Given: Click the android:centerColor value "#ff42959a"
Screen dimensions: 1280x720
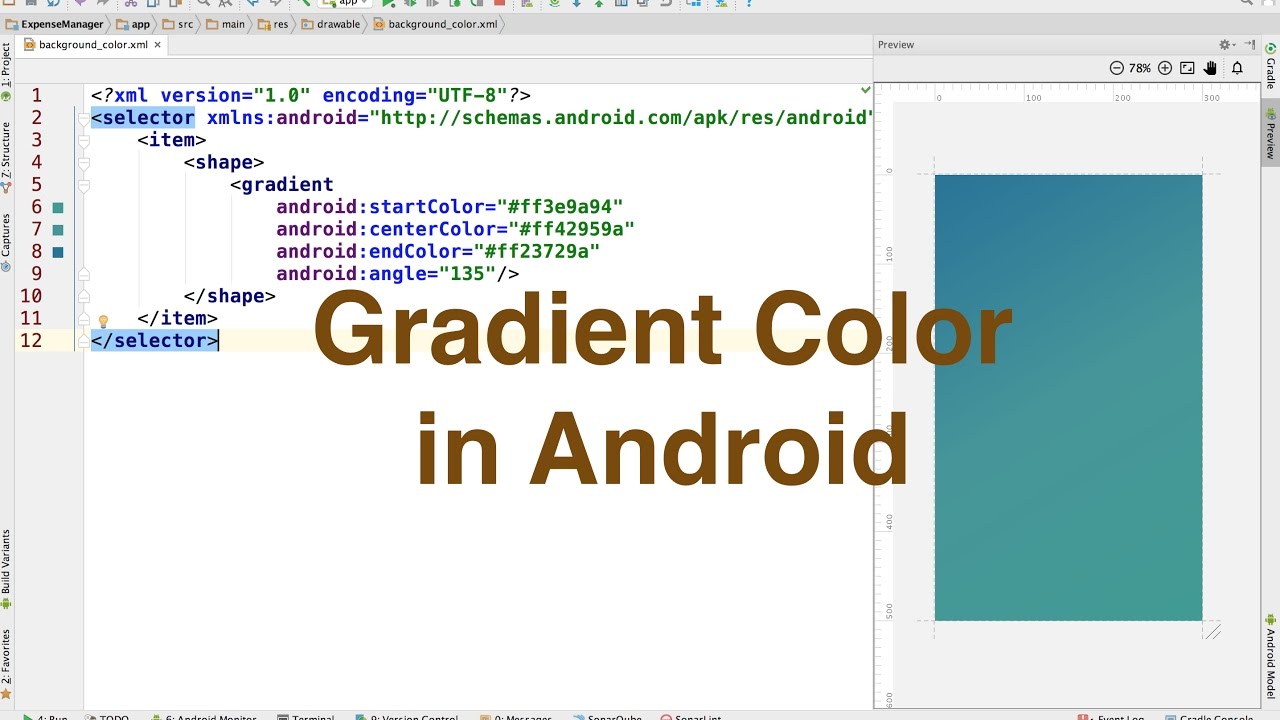Looking at the screenshot, I should [x=572, y=229].
